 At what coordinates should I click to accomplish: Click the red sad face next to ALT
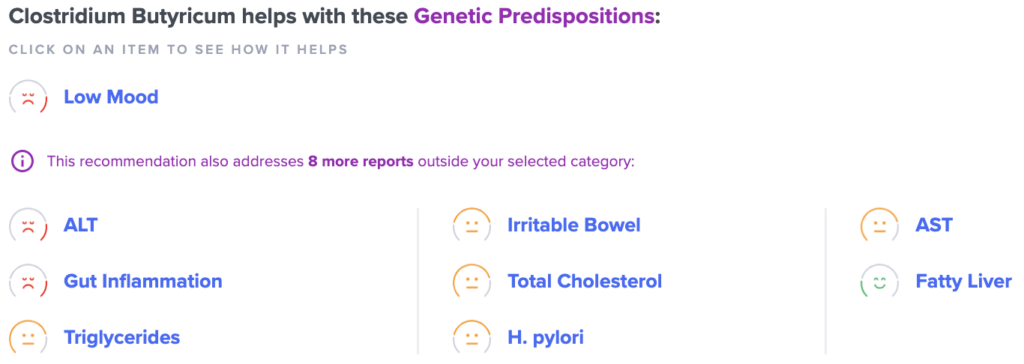coord(28,226)
